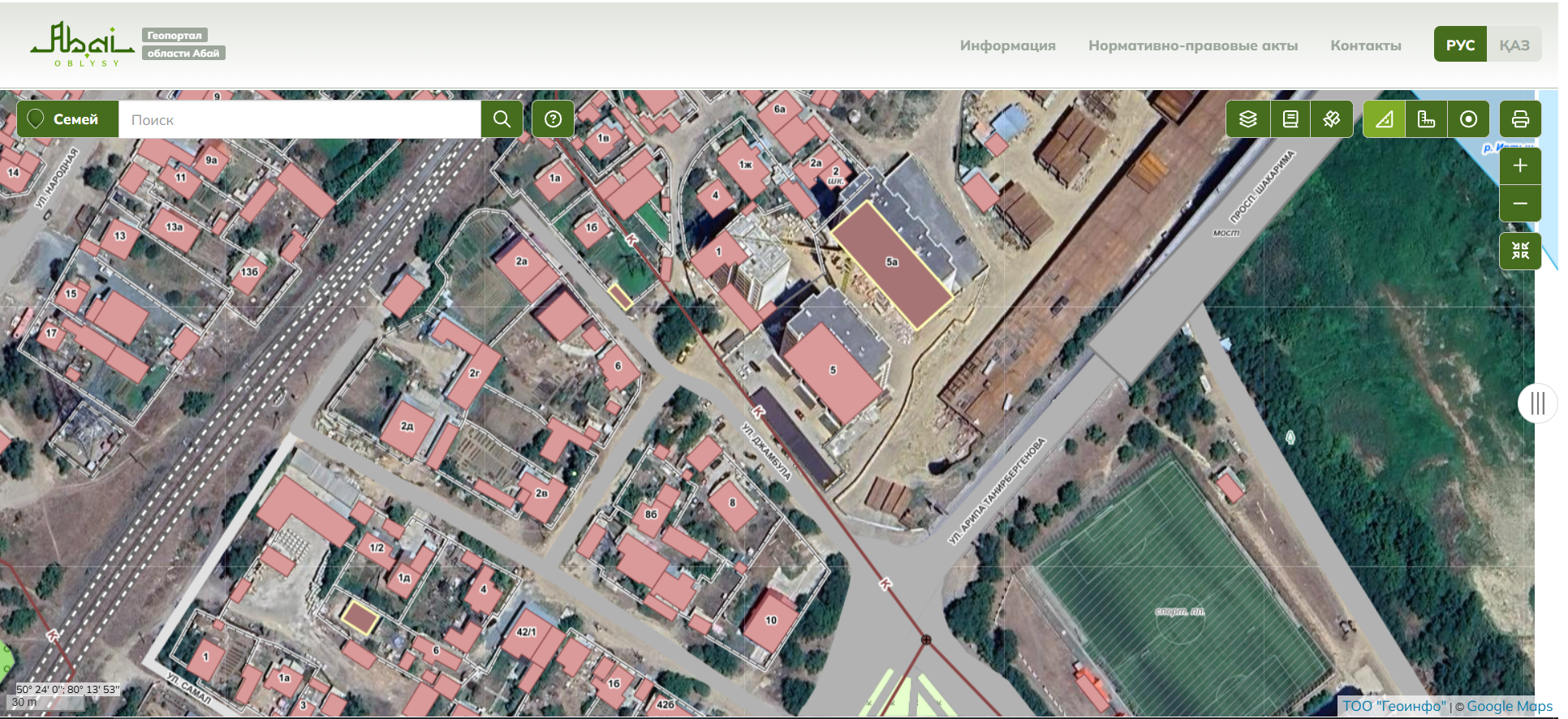The image size is (1568, 719).
Task: Zoom in on the map
Action: click(x=1520, y=166)
